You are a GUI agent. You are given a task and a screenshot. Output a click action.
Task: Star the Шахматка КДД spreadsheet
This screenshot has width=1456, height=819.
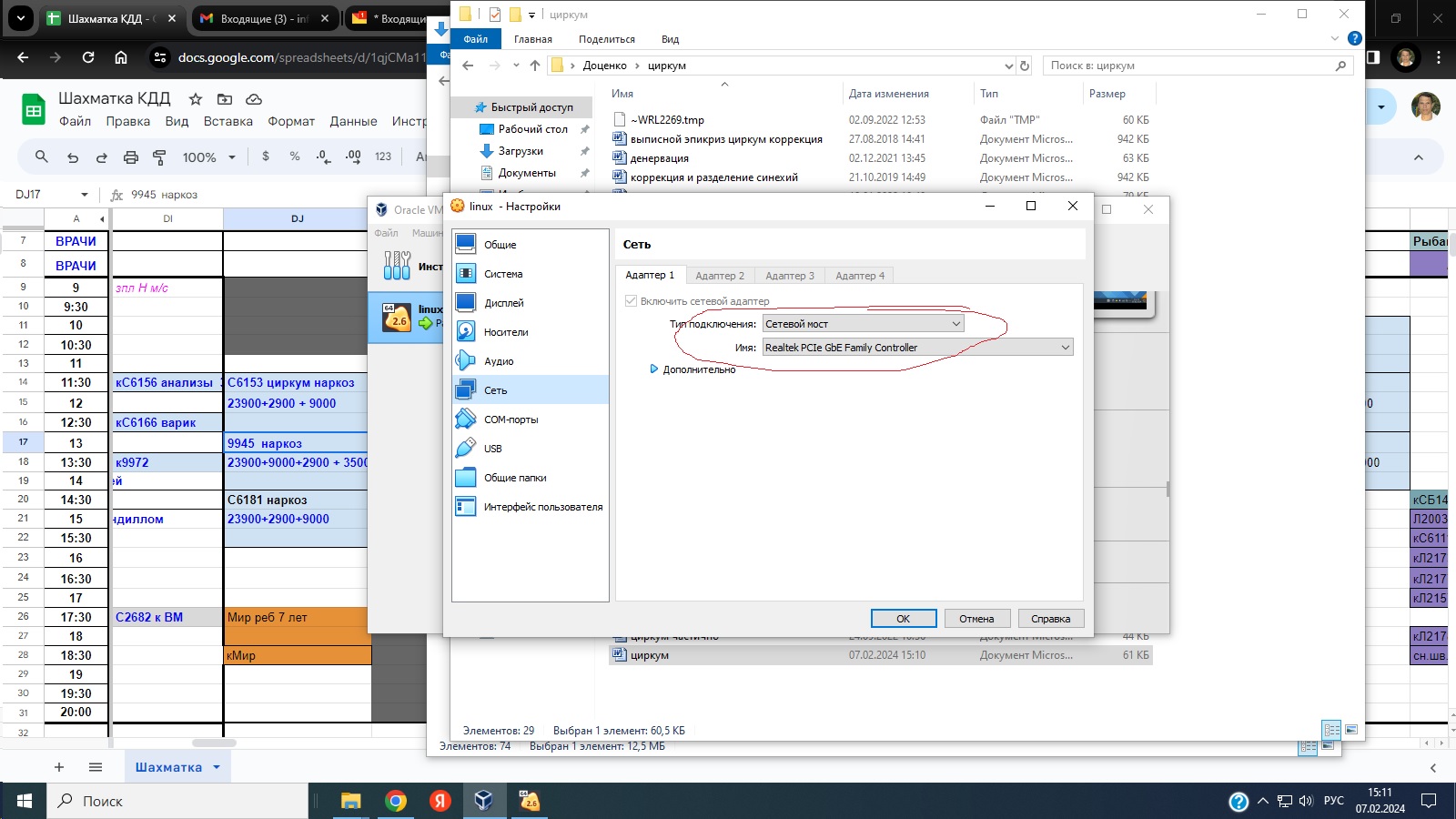pyautogui.click(x=195, y=99)
